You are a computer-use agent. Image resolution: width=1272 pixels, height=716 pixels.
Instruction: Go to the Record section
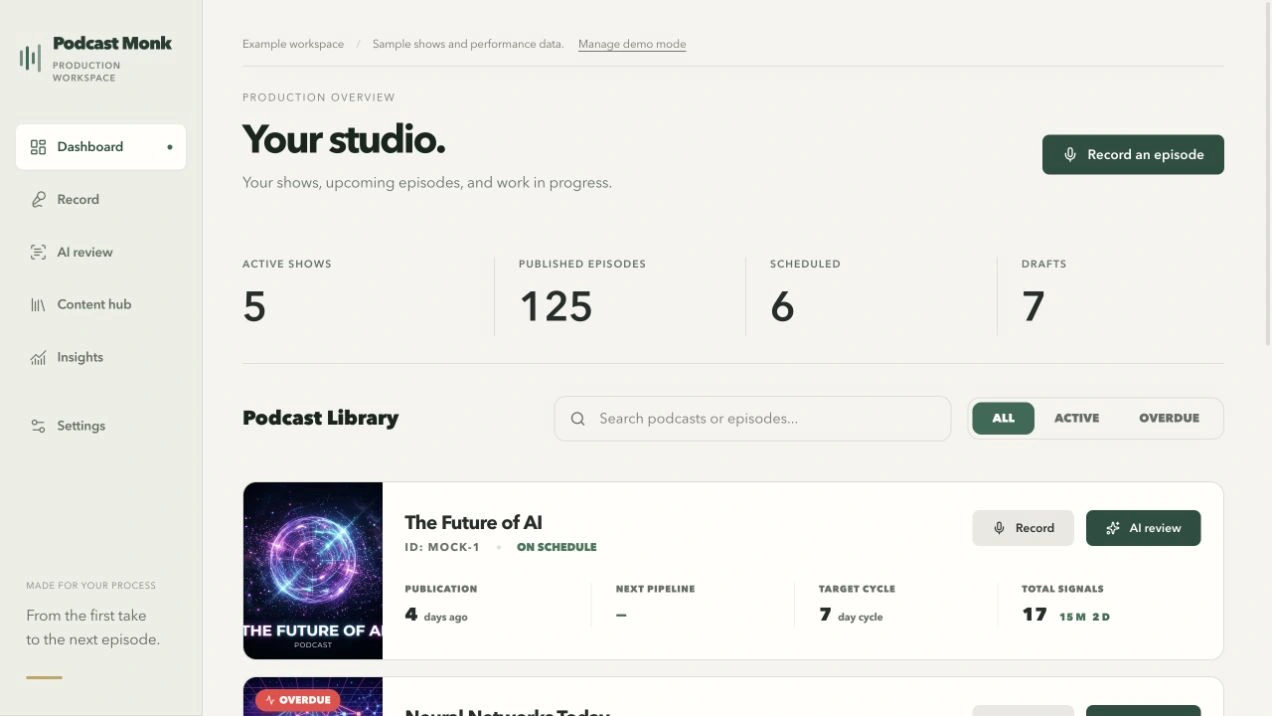(x=101, y=200)
